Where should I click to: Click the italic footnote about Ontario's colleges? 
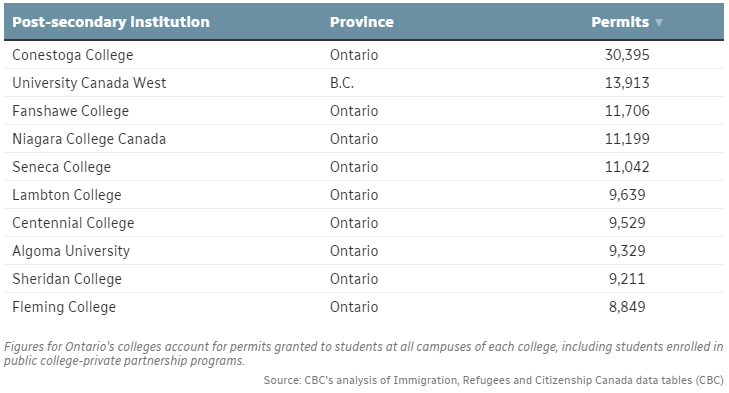point(364,353)
